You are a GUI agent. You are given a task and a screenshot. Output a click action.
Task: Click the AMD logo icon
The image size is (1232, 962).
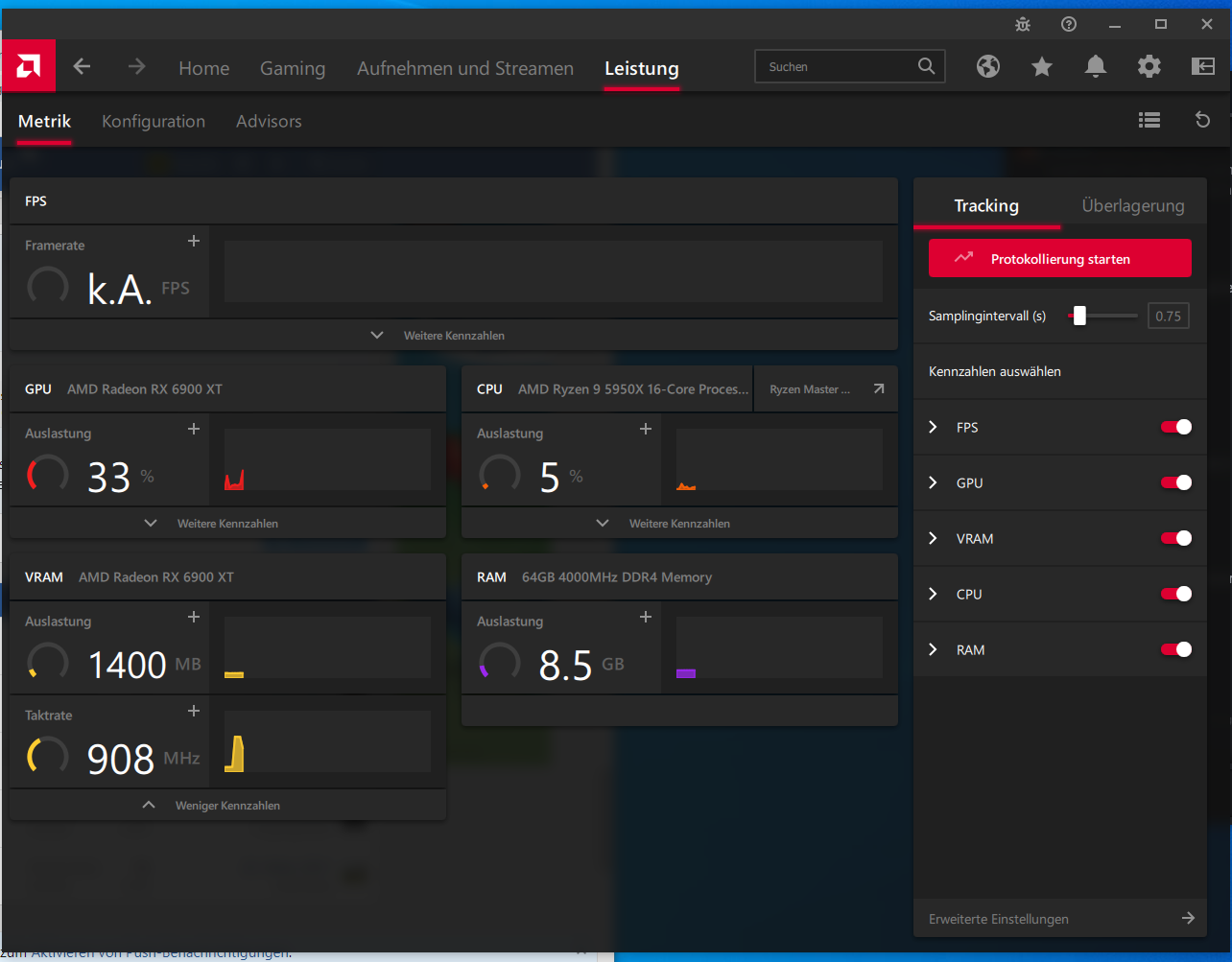point(28,66)
